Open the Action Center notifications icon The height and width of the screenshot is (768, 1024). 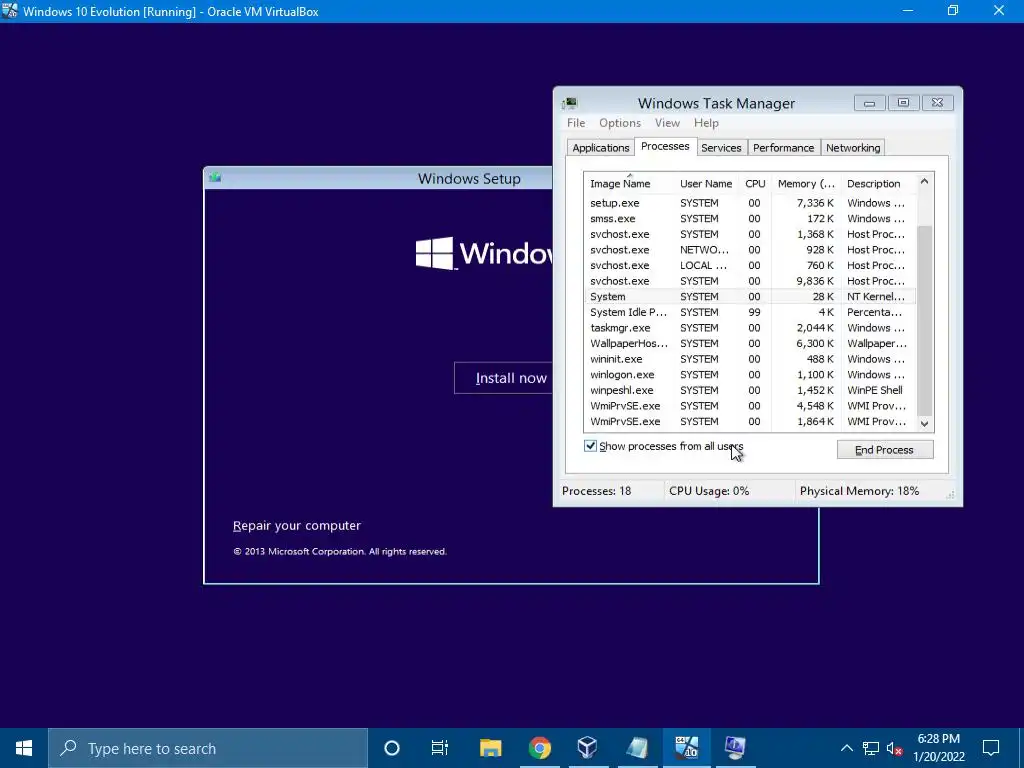point(991,748)
